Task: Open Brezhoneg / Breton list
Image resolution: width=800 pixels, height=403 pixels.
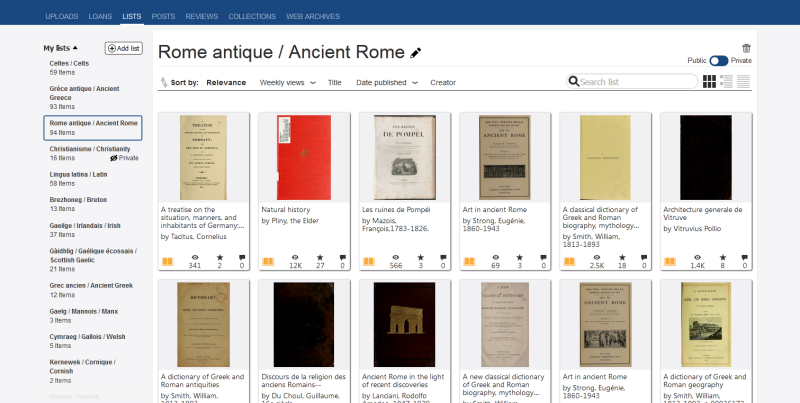Action: click(x=93, y=204)
